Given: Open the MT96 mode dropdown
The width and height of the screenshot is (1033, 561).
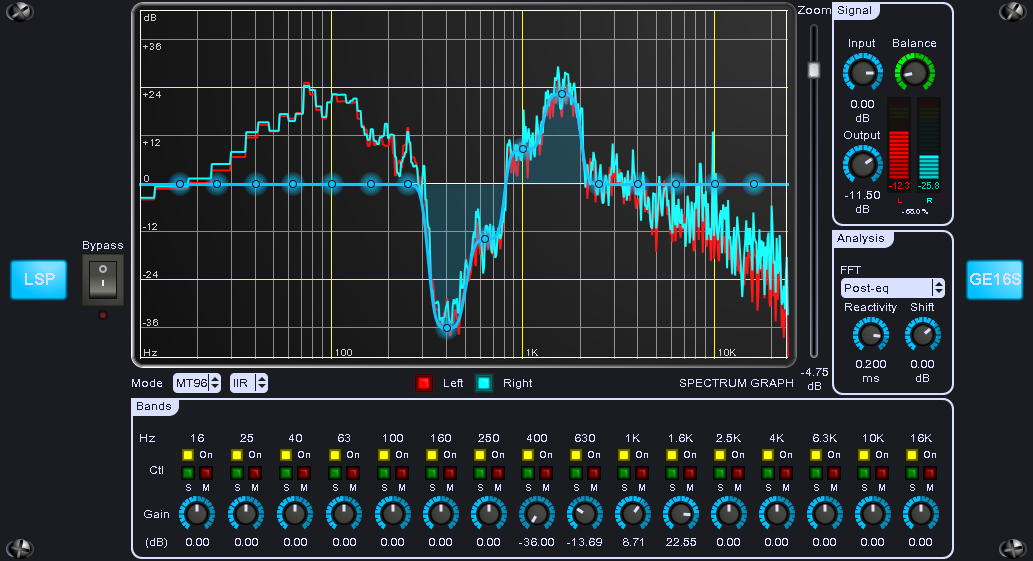Looking at the screenshot, I should pyautogui.click(x=196, y=383).
